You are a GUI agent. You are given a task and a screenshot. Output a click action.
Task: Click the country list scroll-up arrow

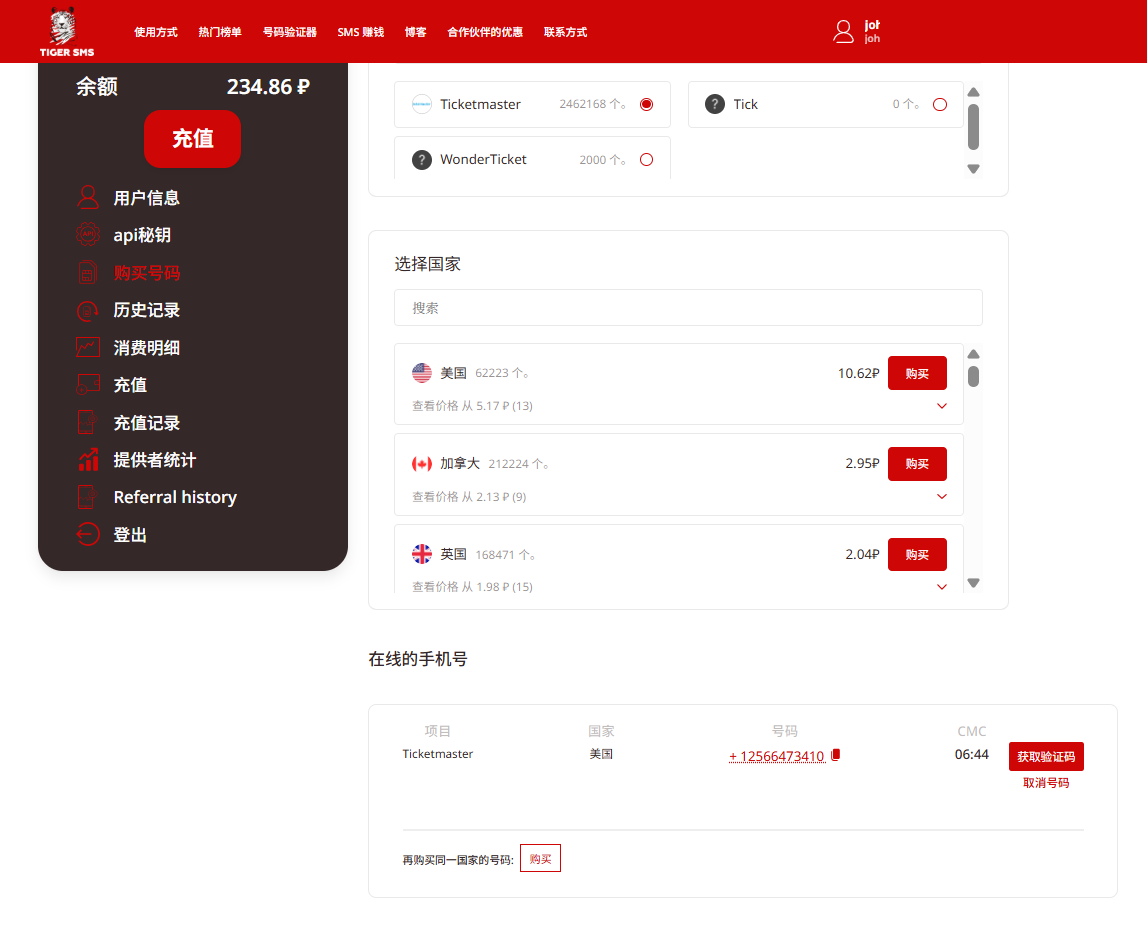point(974,354)
